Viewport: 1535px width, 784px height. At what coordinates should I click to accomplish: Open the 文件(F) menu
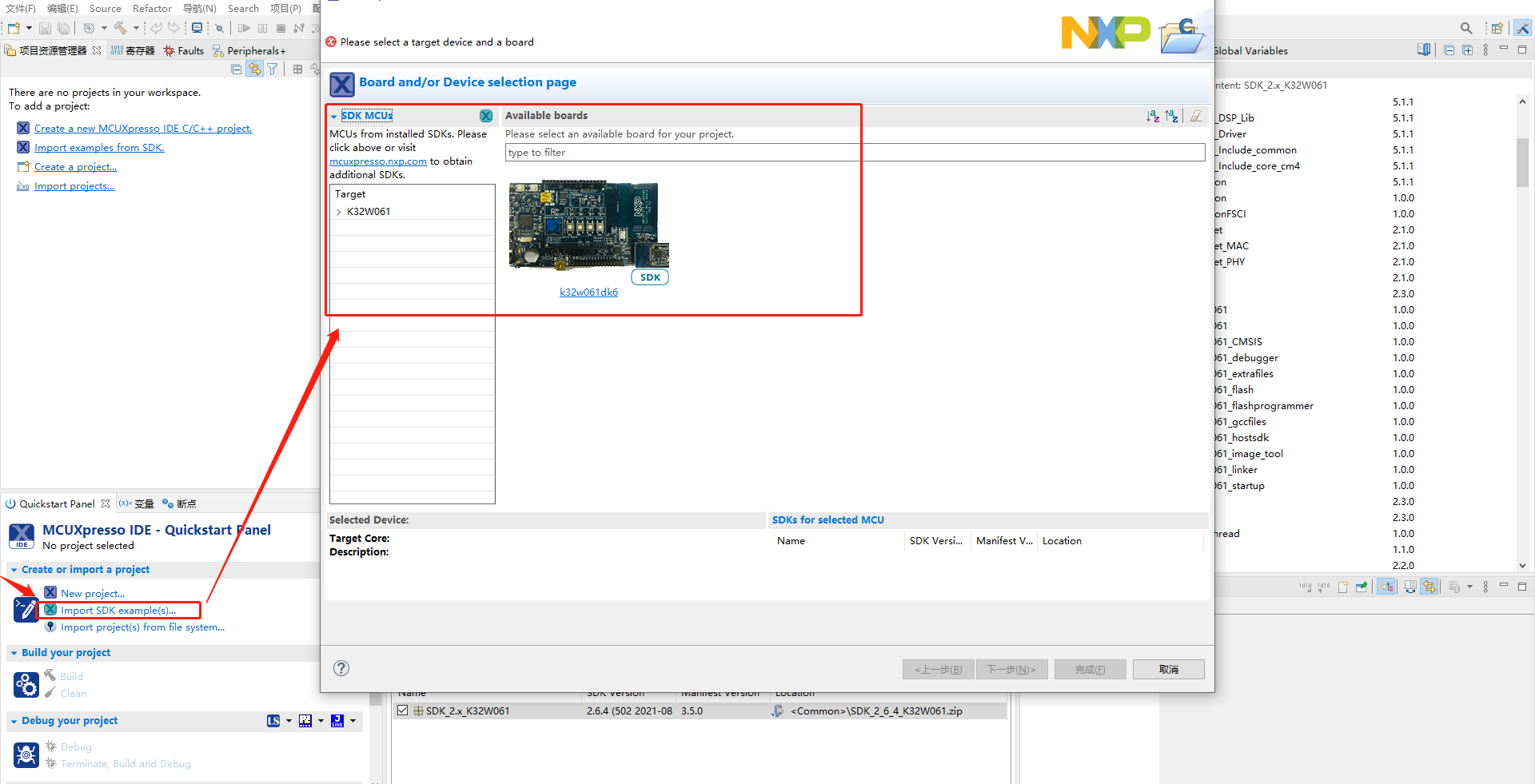(x=20, y=8)
